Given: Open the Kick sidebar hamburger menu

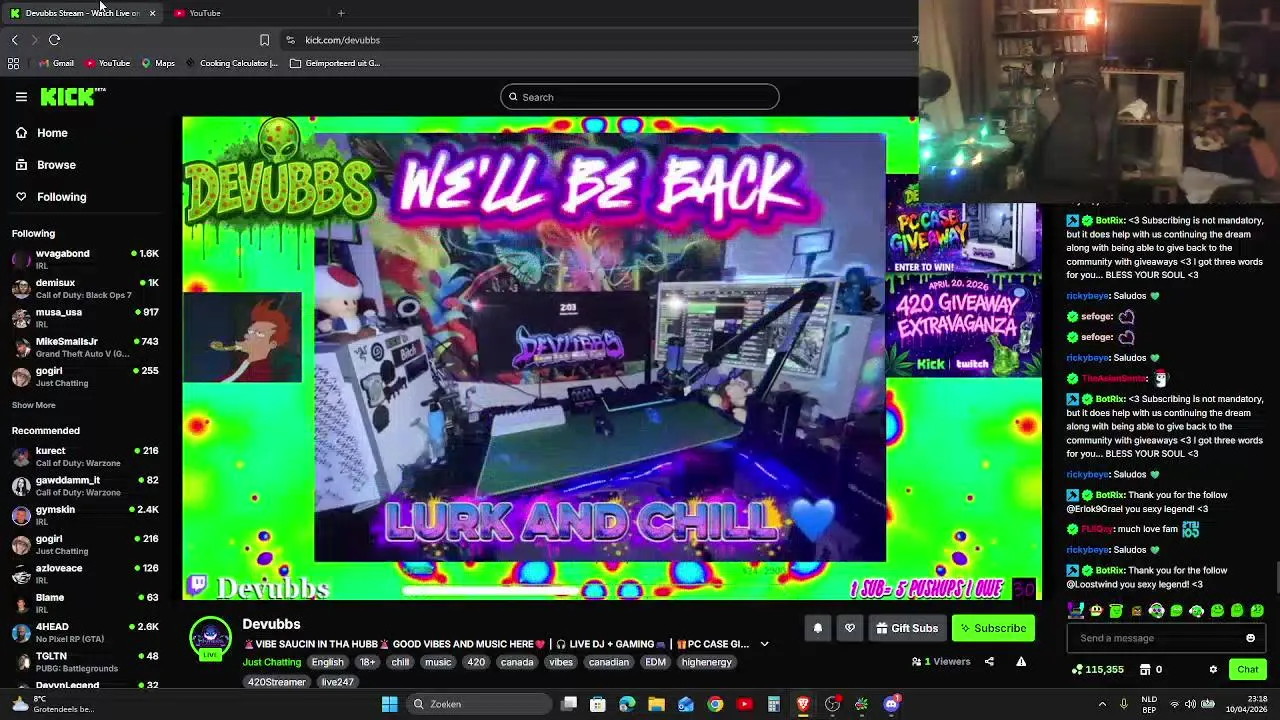Looking at the screenshot, I should click(x=21, y=97).
